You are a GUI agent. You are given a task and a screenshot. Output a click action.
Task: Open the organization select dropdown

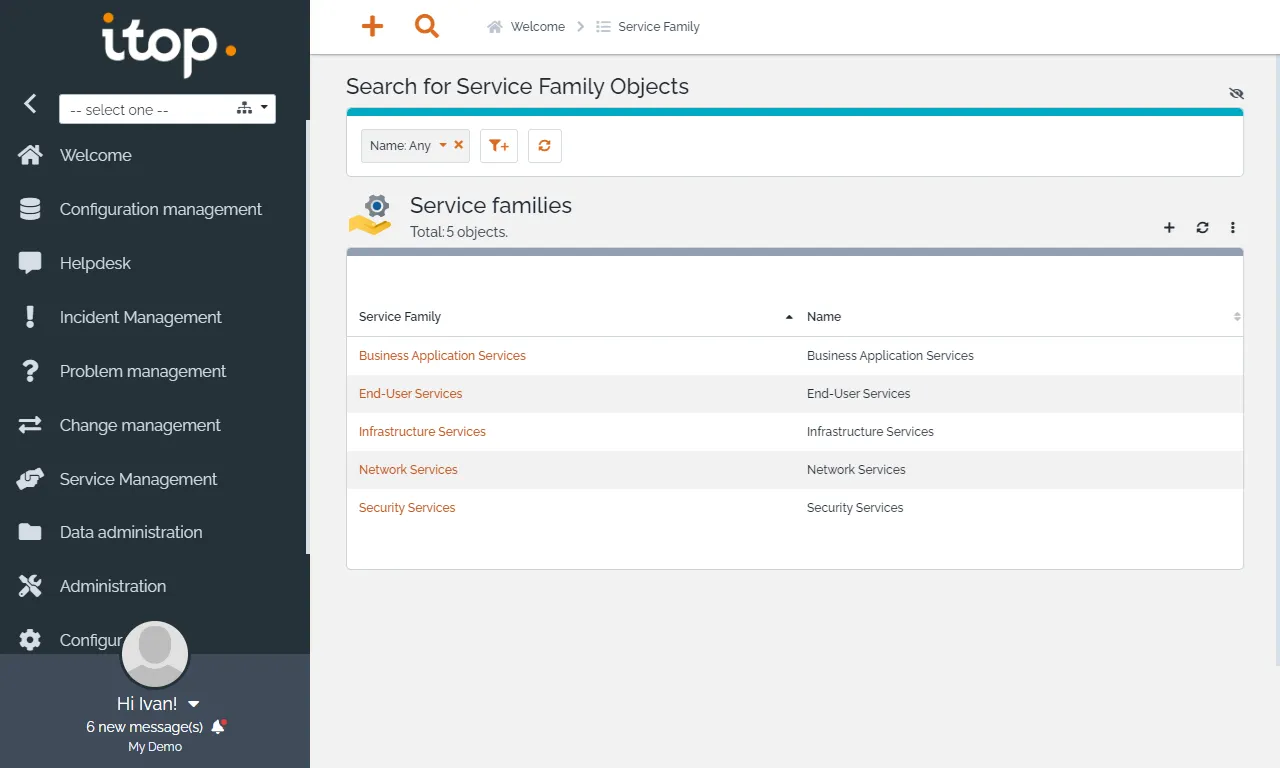tap(167, 109)
